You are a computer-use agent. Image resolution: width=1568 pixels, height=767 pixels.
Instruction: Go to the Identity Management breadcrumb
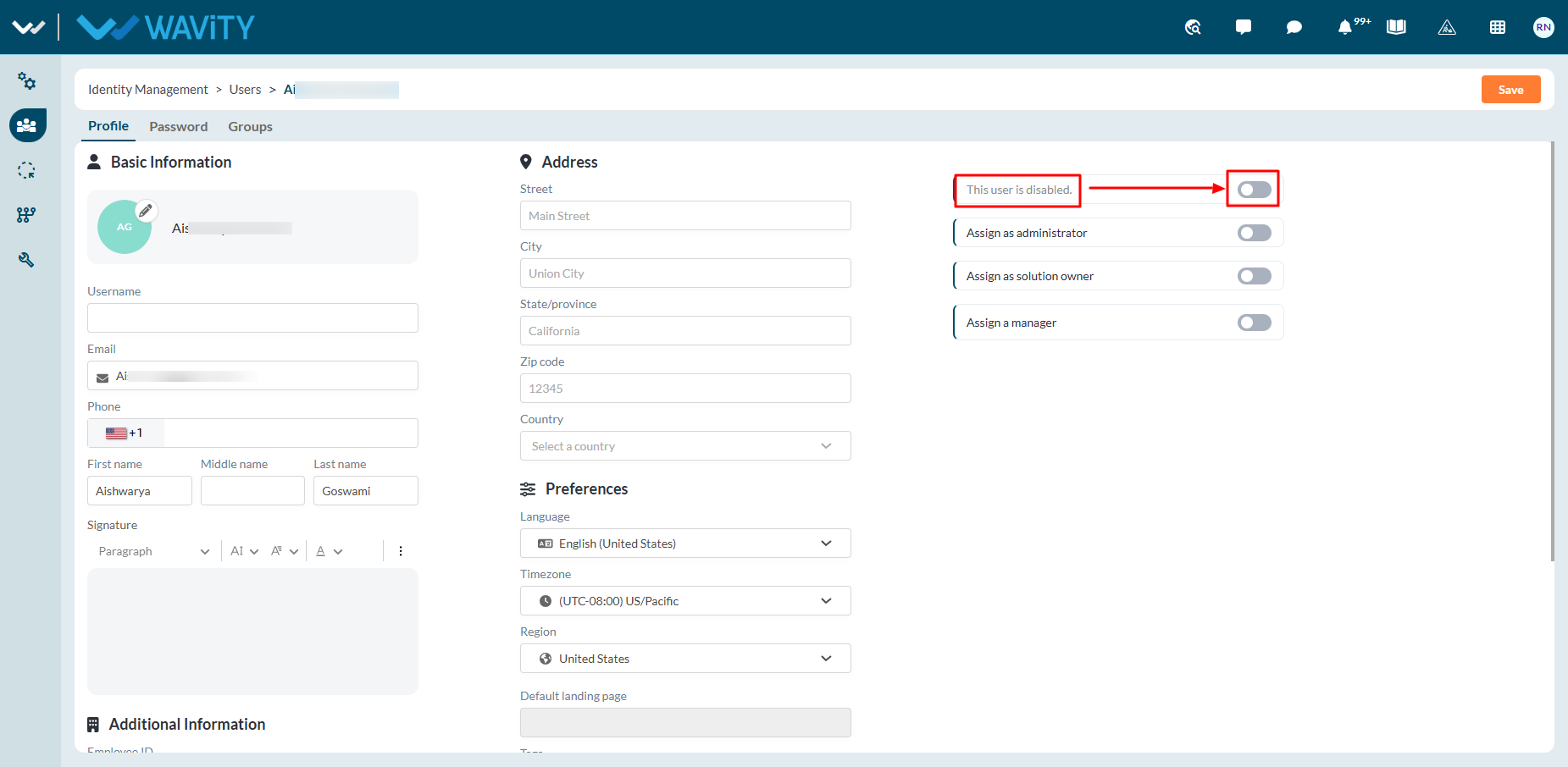148,90
